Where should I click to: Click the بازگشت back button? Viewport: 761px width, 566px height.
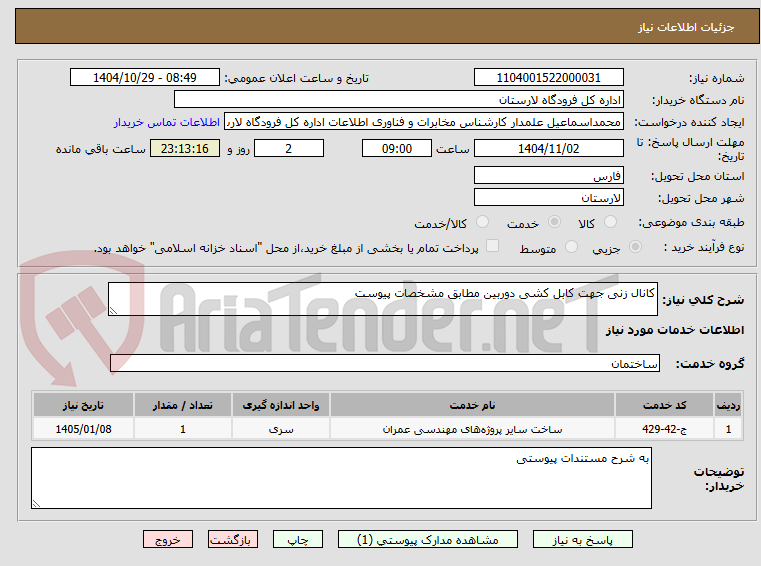click(232, 539)
